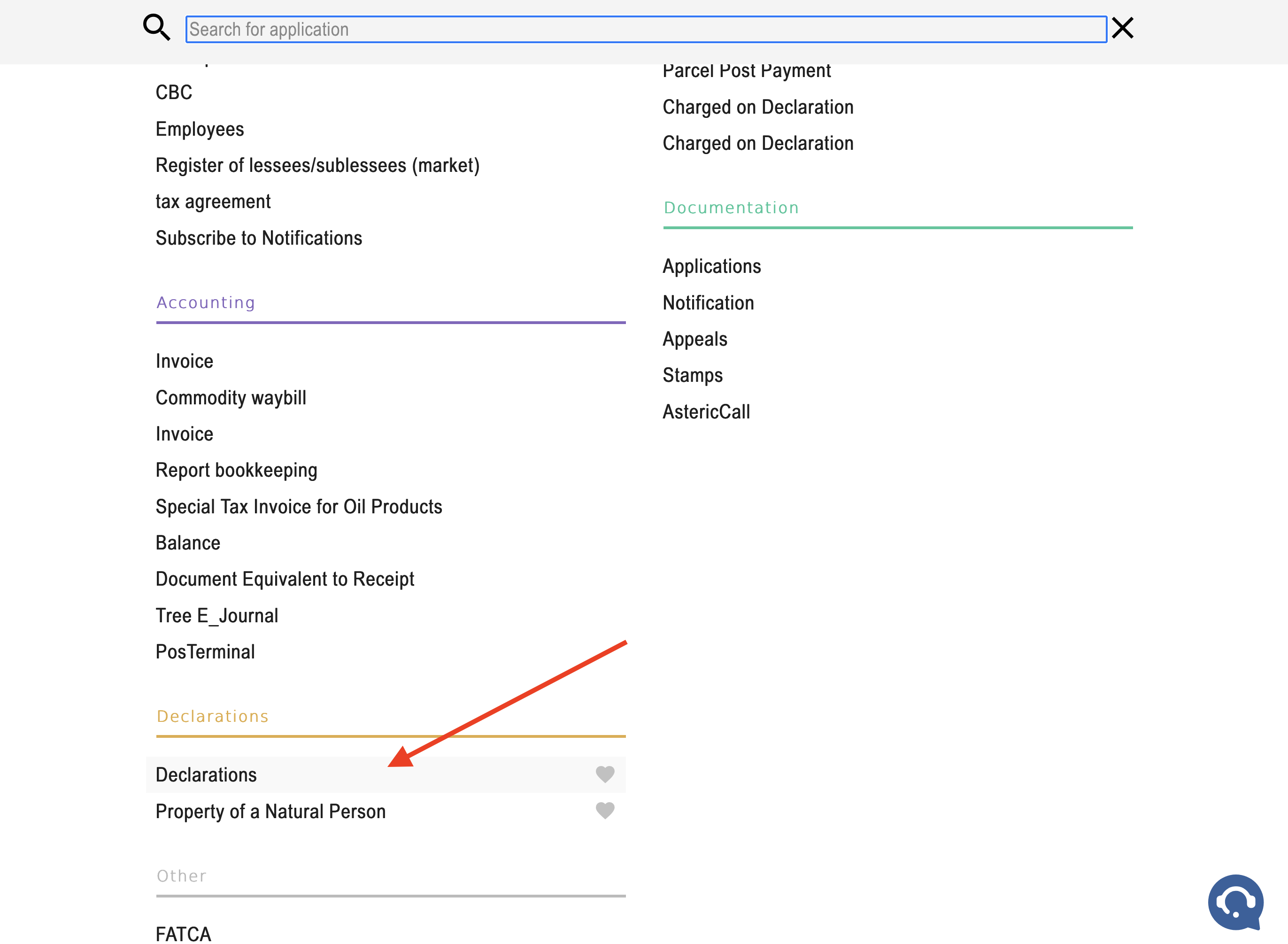Focus the Search for application field
This screenshot has height=944, width=1288.
pos(646,29)
